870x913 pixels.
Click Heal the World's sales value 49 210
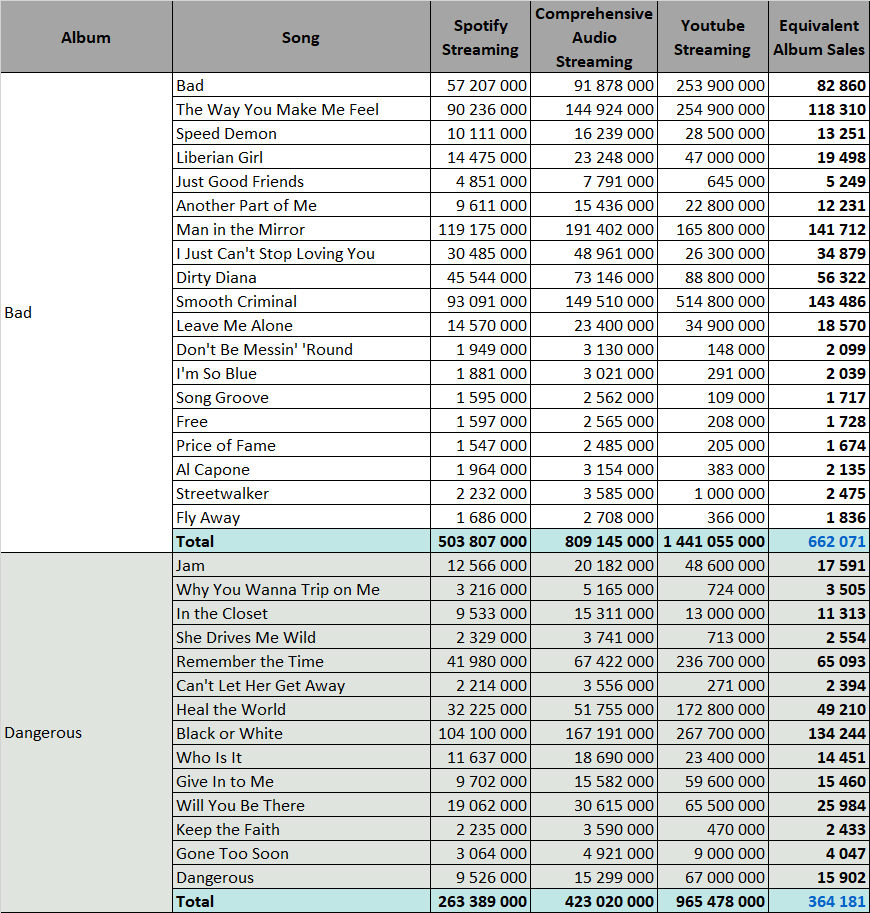coord(819,709)
